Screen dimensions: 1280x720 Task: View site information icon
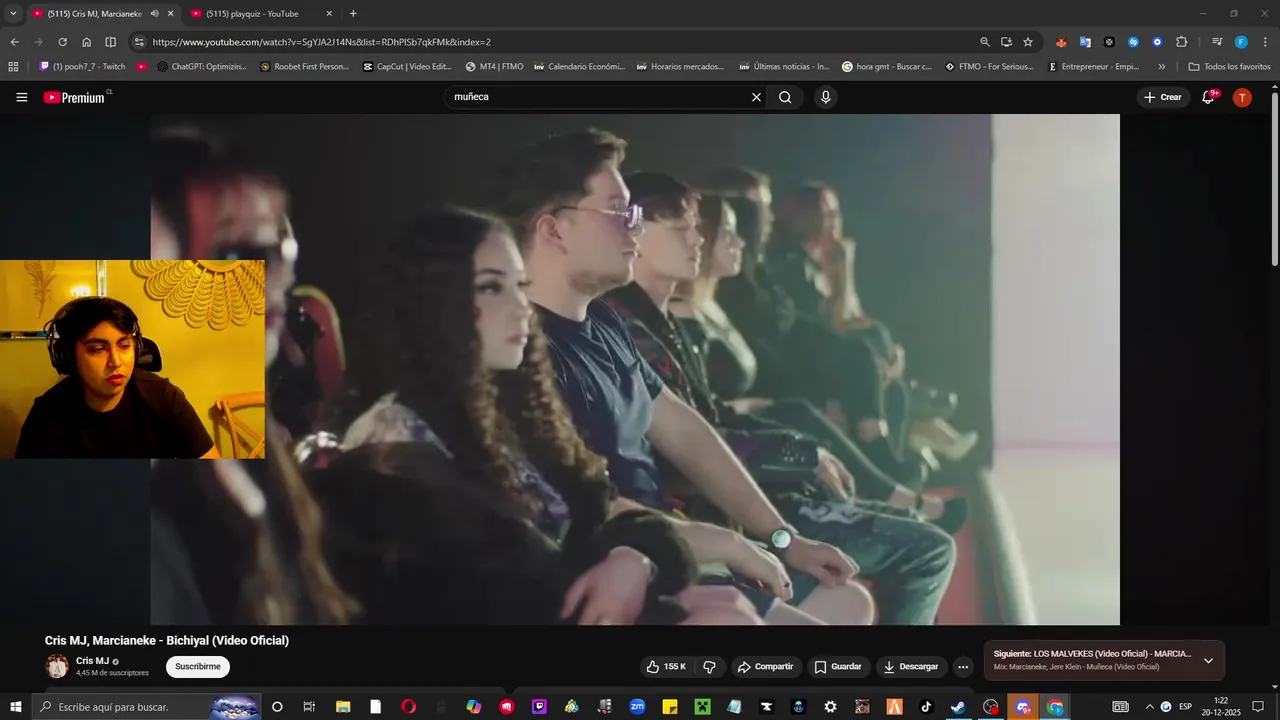tap(139, 42)
